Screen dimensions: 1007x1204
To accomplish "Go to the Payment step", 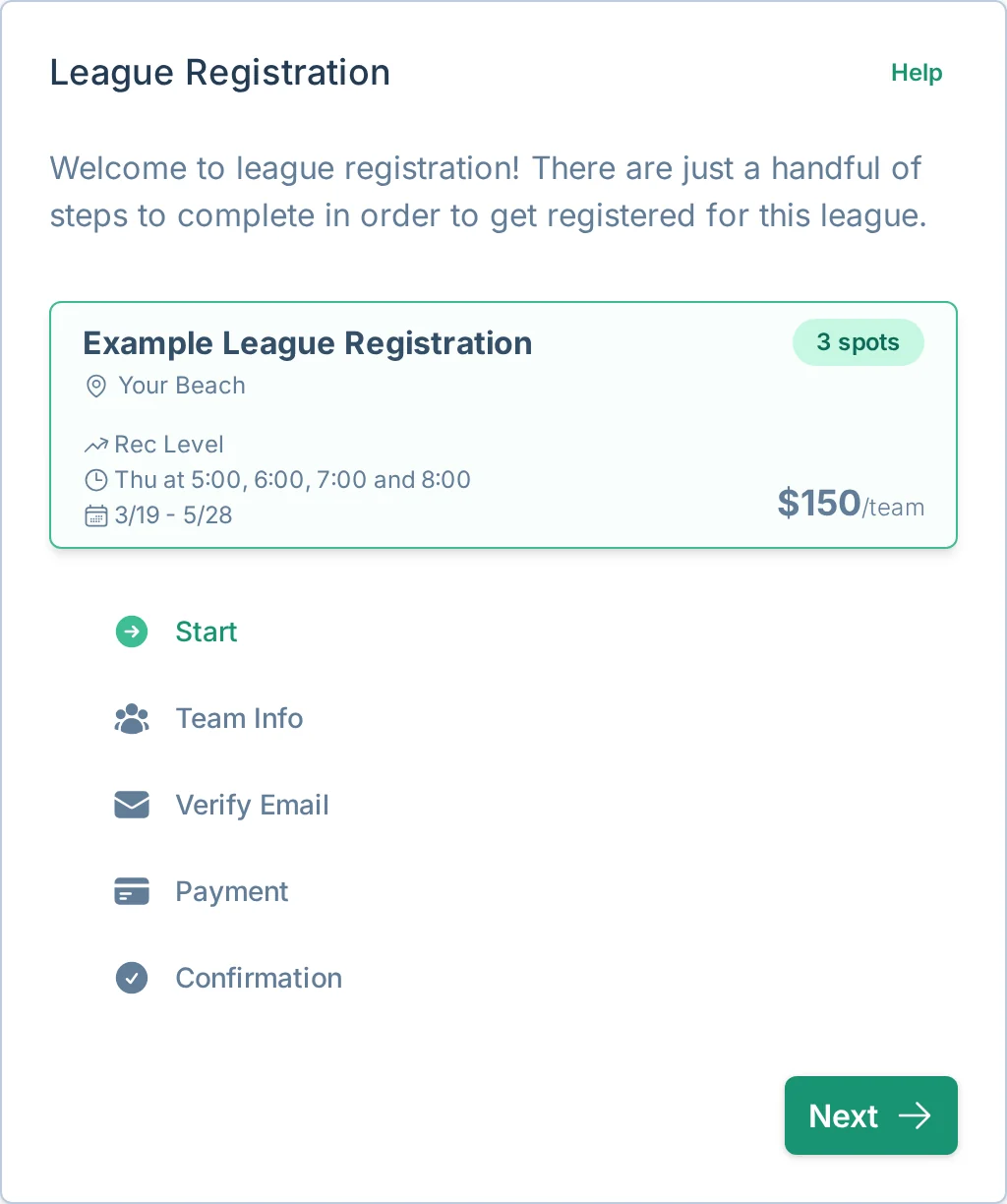I will pyautogui.click(x=231, y=891).
